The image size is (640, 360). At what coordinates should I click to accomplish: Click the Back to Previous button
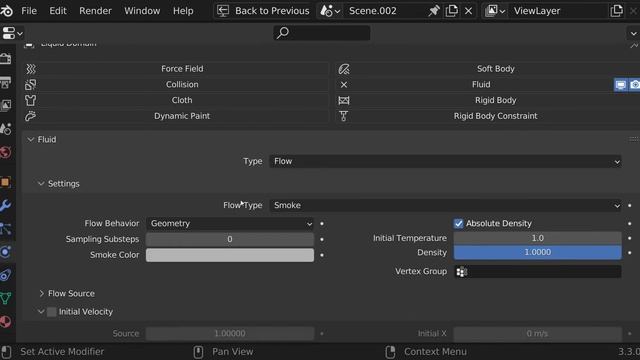264,11
